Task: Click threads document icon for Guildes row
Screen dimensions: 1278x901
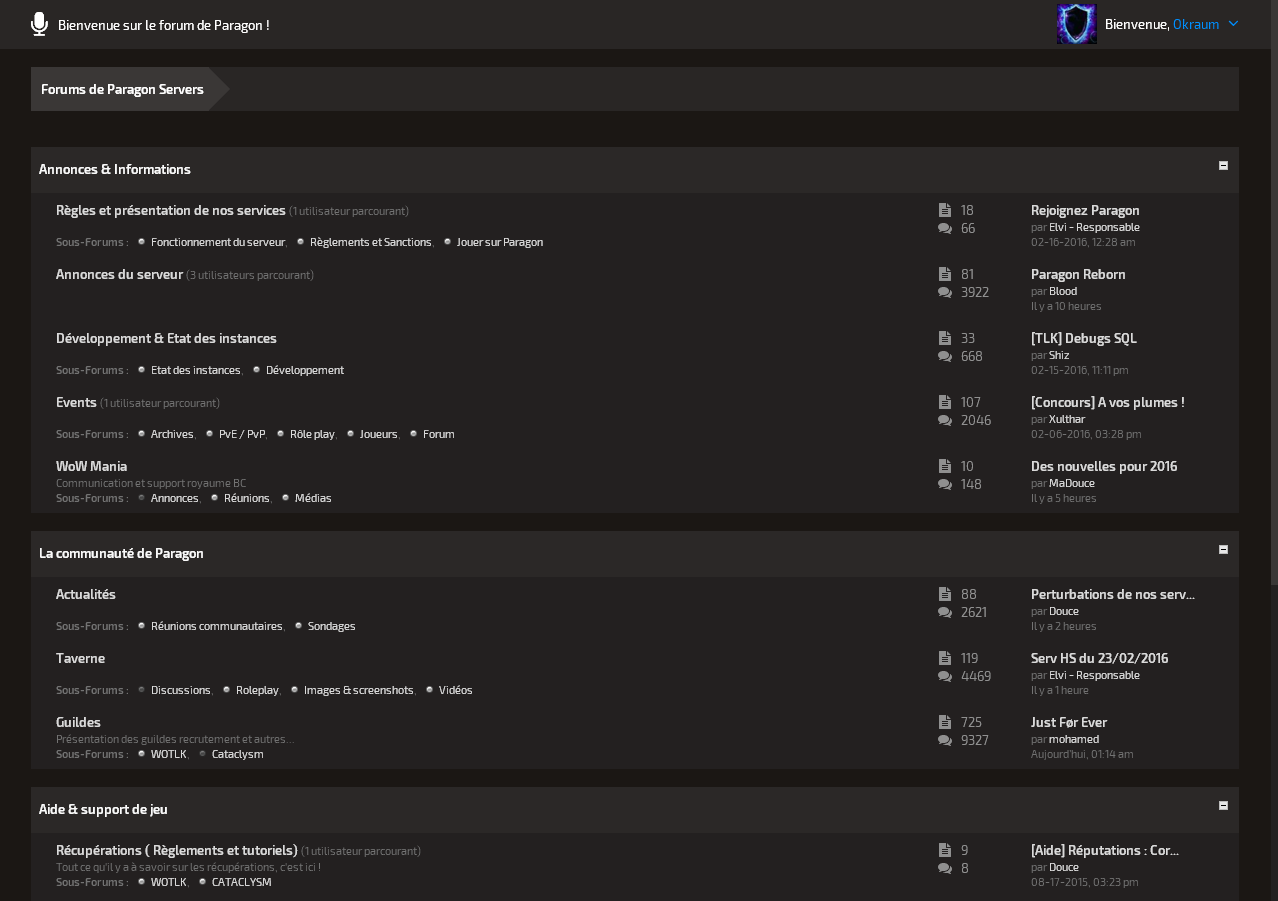Action: click(945, 722)
